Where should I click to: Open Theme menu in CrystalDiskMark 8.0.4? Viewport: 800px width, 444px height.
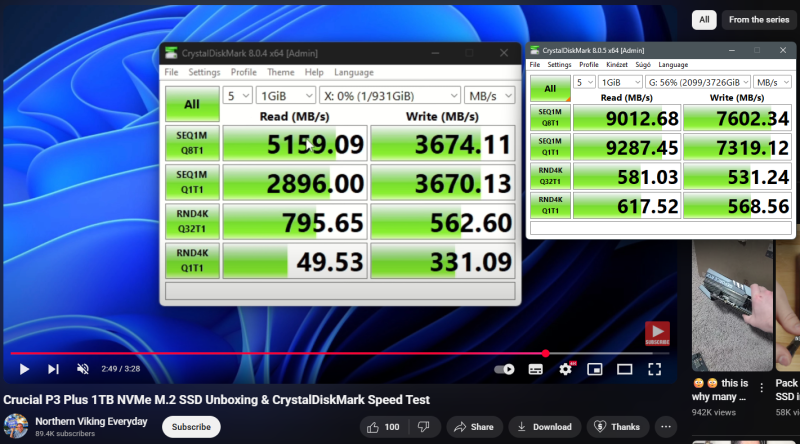click(x=281, y=72)
